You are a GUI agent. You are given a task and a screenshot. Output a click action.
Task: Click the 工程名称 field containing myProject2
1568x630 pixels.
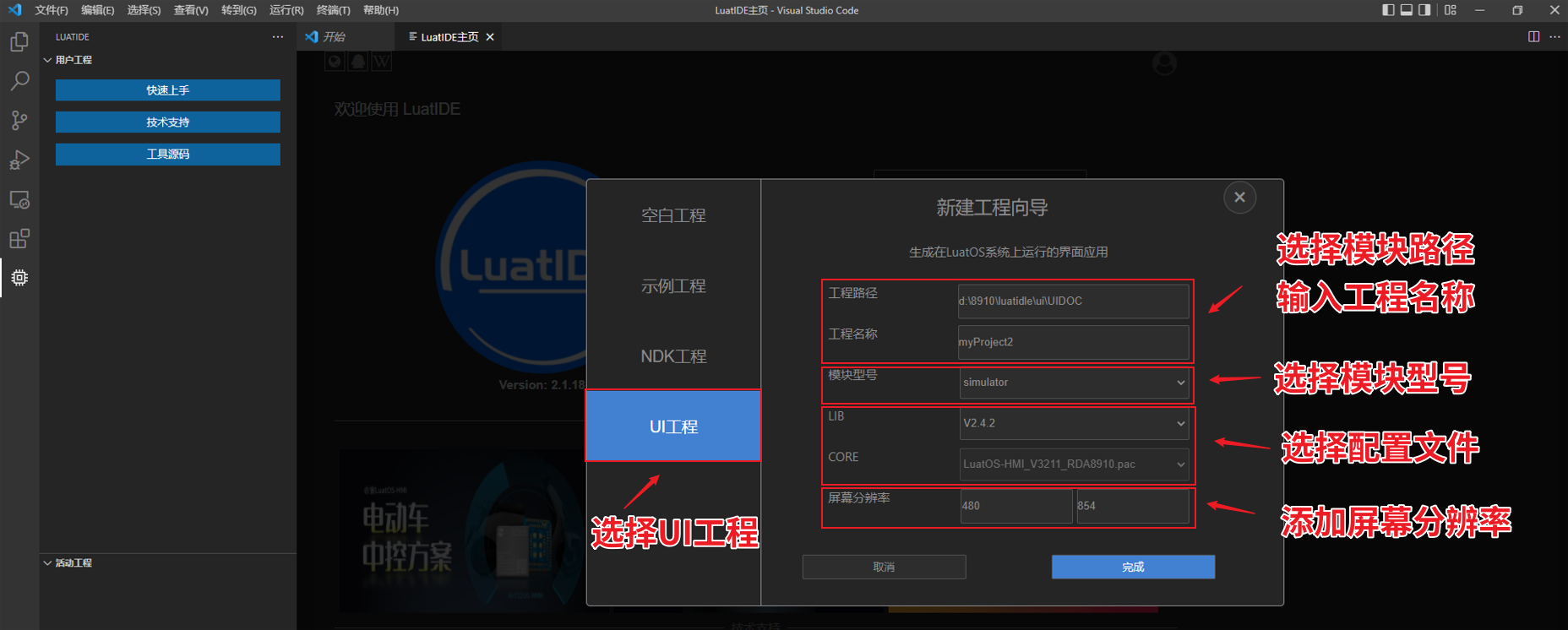click(x=1073, y=342)
